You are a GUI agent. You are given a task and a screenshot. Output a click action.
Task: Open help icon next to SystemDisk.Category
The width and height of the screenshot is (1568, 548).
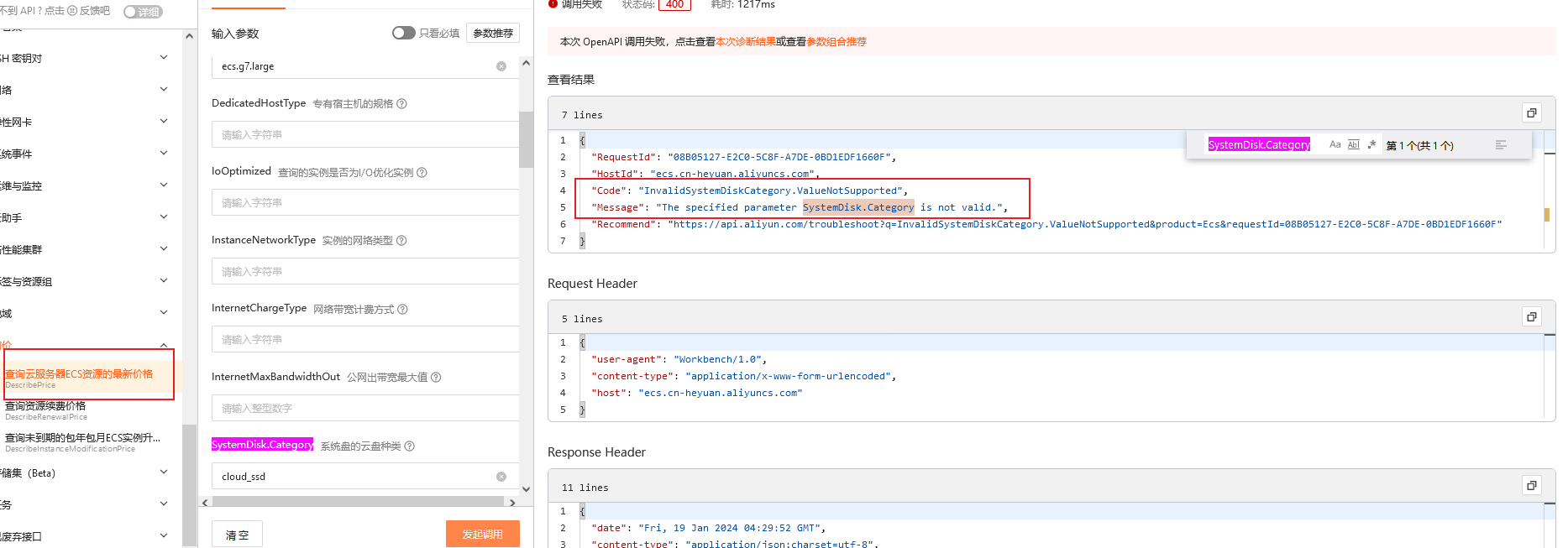point(410,446)
